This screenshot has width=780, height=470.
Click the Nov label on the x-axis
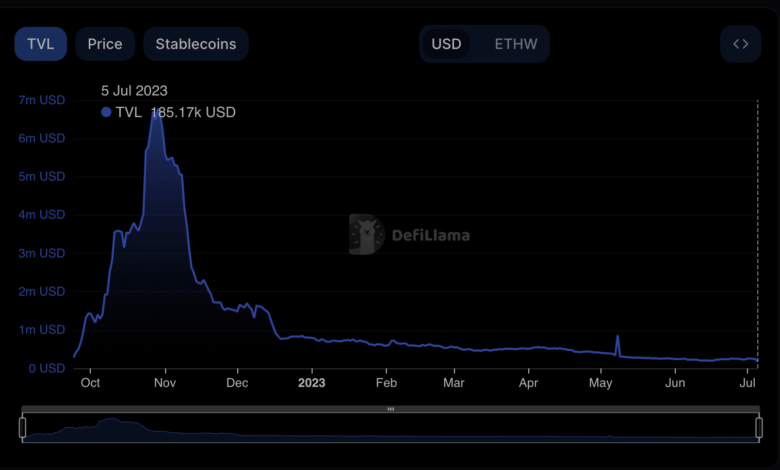click(x=165, y=382)
